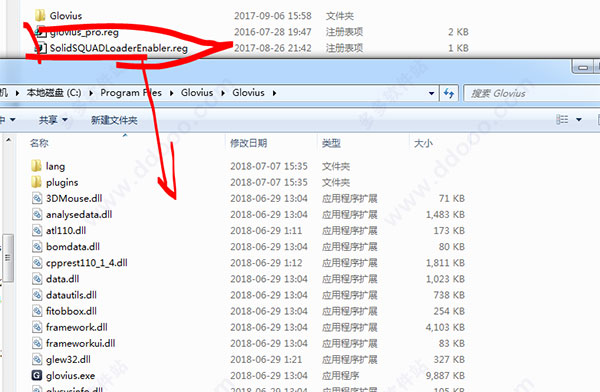This screenshot has height=392, width=600.
Task: Select the data.dll file icon
Action: coord(37,279)
